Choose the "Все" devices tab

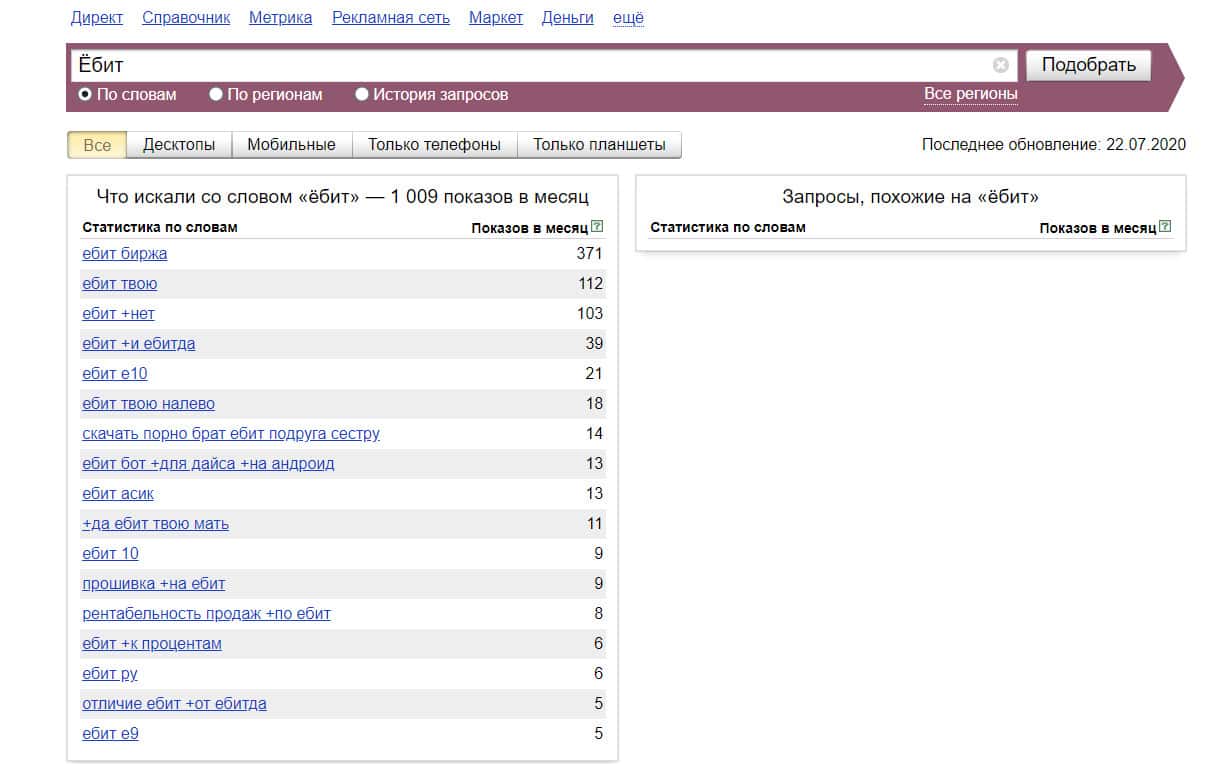coord(97,145)
